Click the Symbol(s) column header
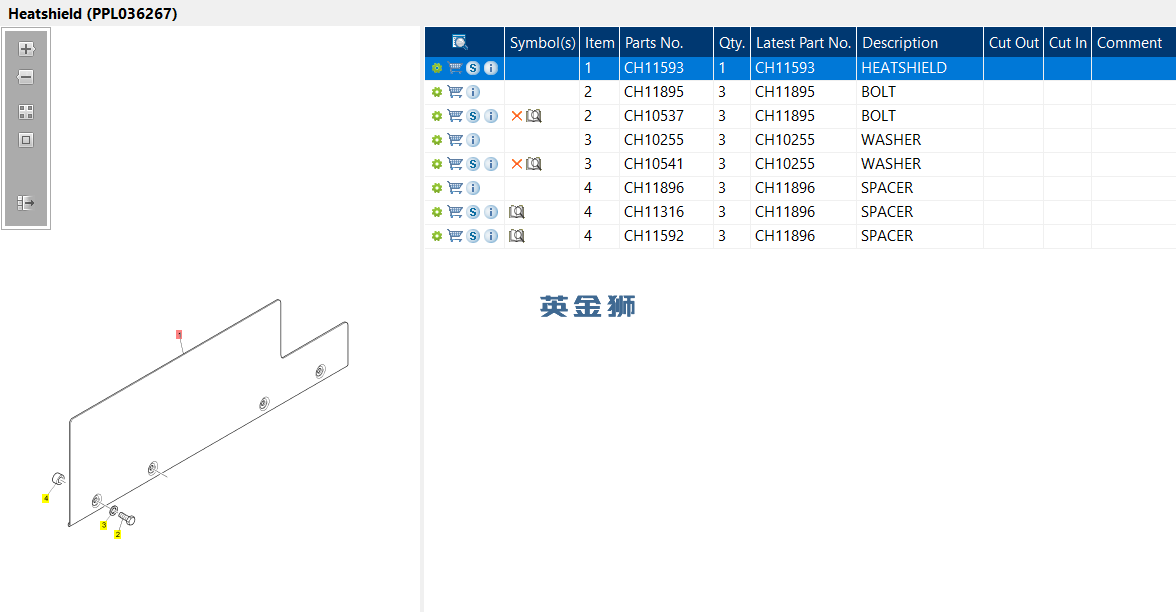The height and width of the screenshot is (612, 1176). [542, 43]
